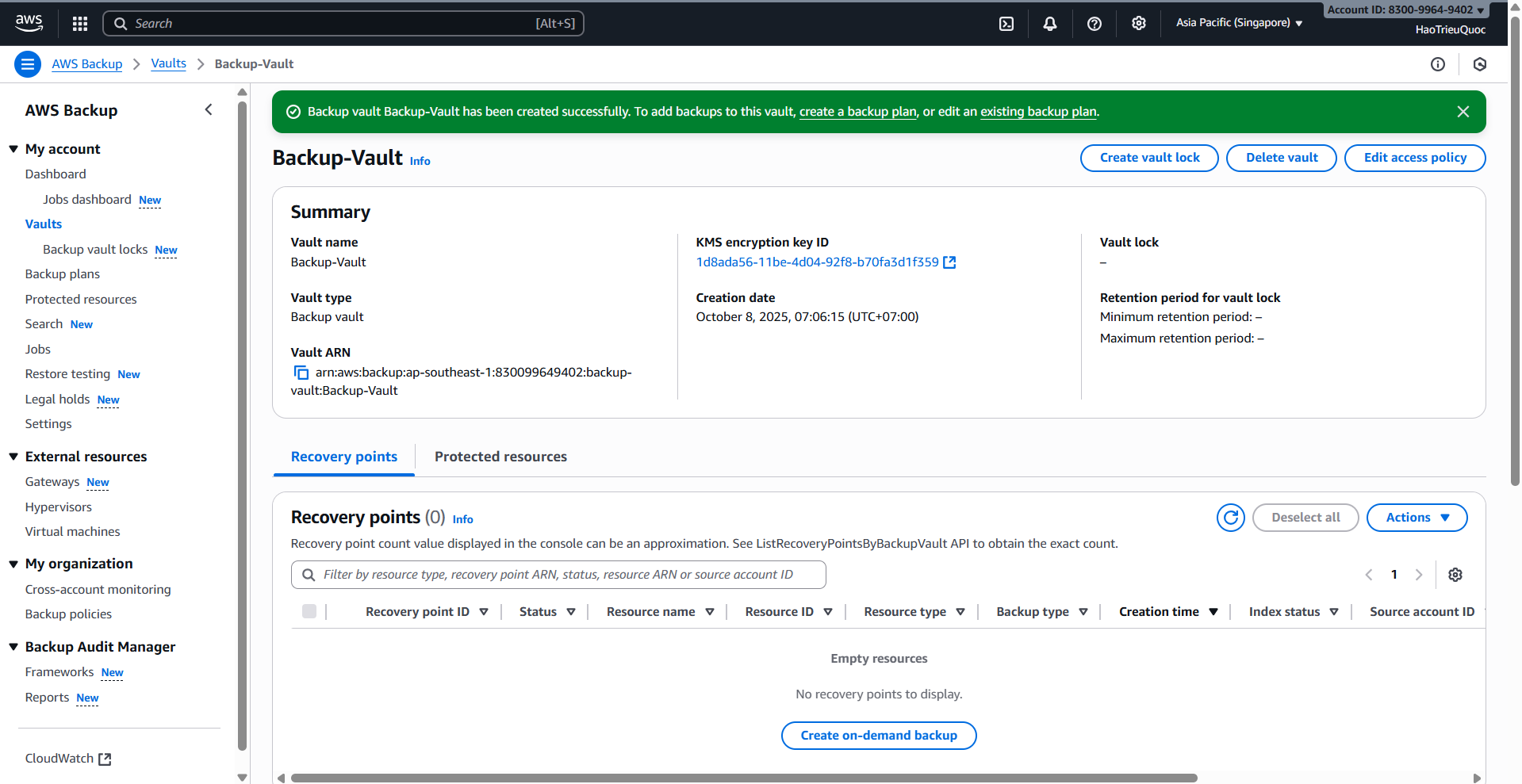Image resolution: width=1522 pixels, height=784 pixels.
Task: Open the navigation hamburger menu
Action: (x=27, y=63)
